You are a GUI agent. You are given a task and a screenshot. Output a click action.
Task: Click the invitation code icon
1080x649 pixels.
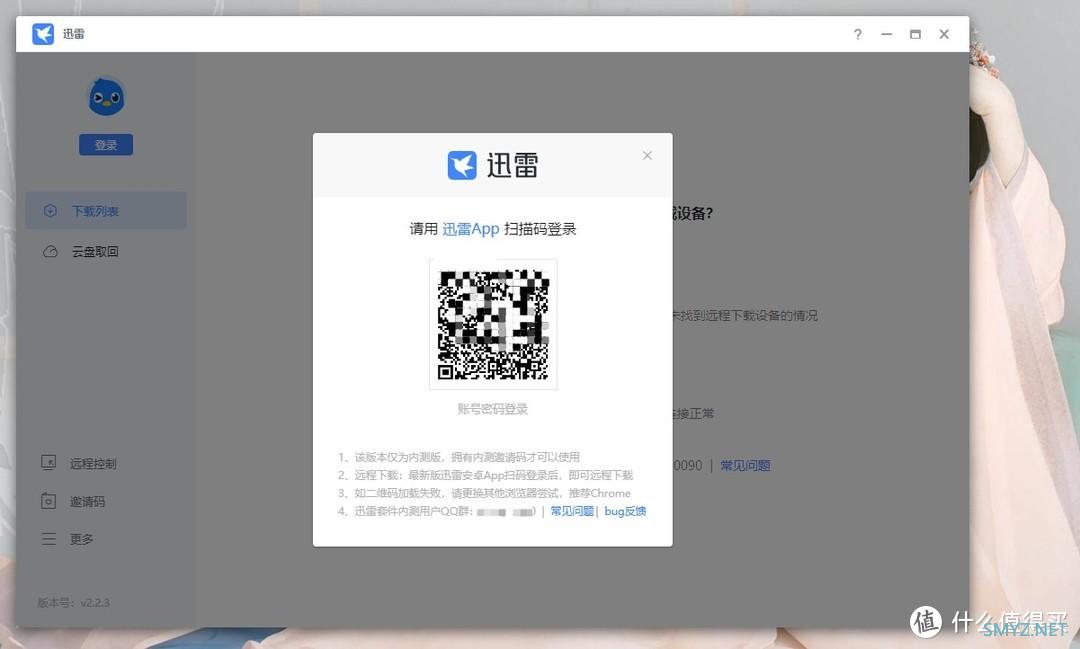[48, 501]
